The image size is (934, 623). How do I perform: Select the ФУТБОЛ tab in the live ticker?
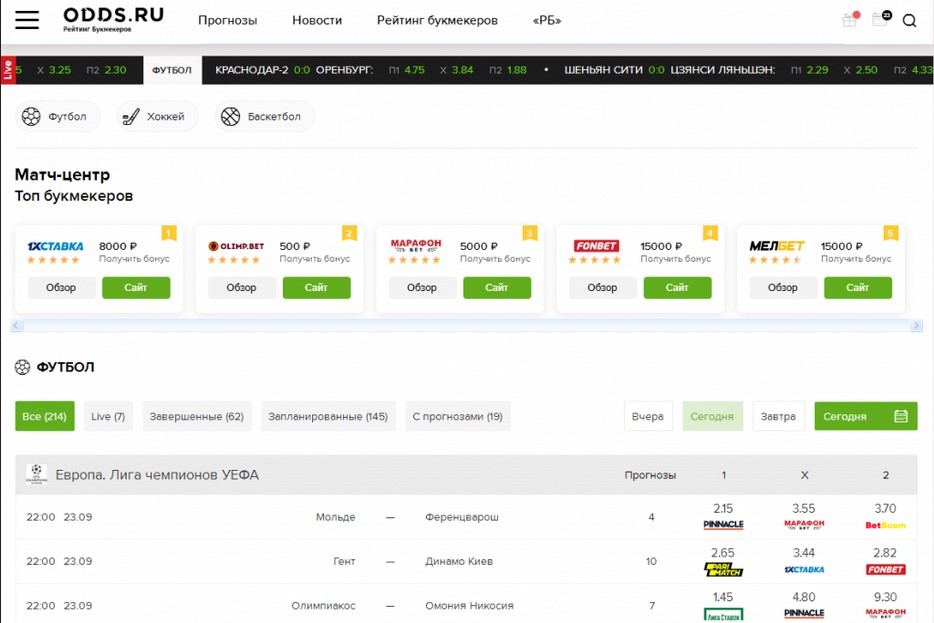(172, 71)
